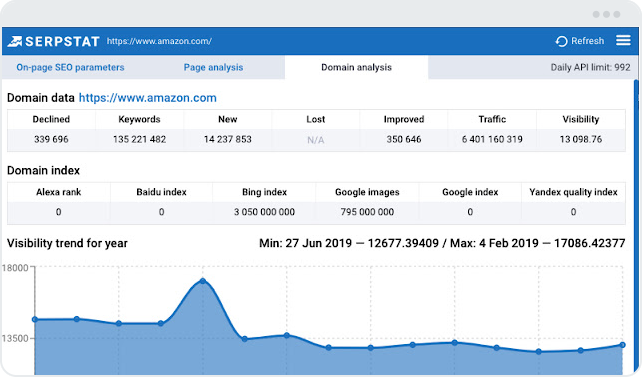
Task: Click the Bing index header
Action: (x=264, y=192)
